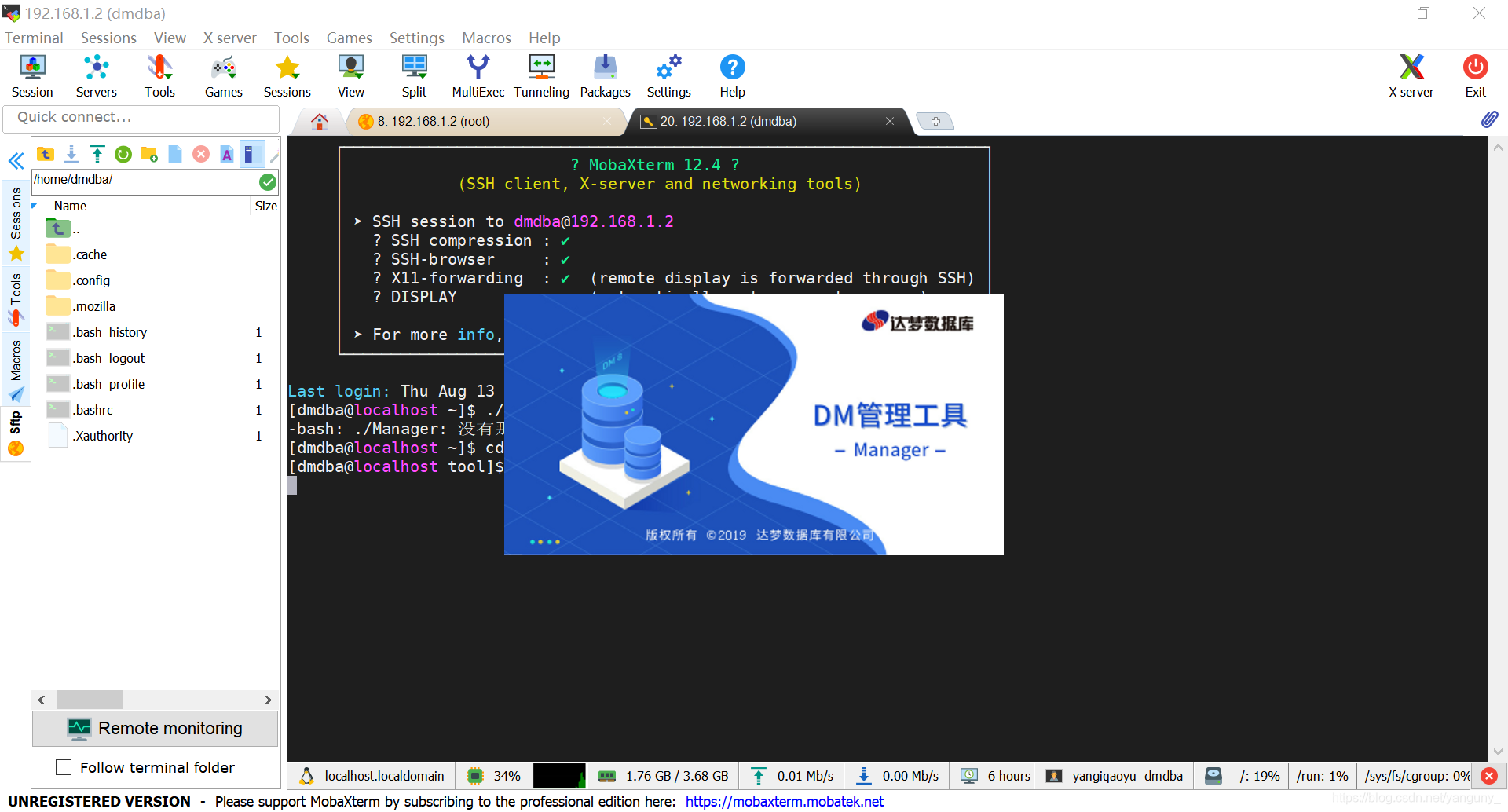Click the Quick connect input field
This screenshot has height=812, width=1508.
click(x=141, y=118)
